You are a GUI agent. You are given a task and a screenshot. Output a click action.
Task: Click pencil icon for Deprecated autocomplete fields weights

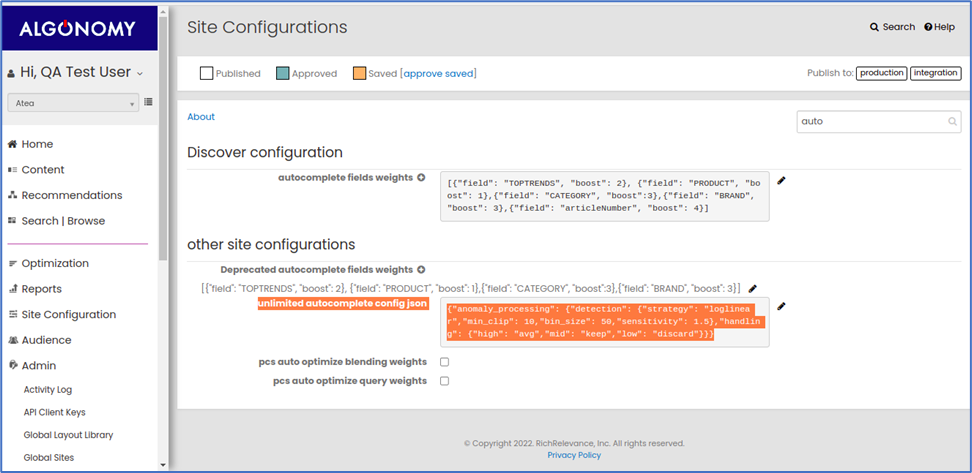[x=753, y=288]
